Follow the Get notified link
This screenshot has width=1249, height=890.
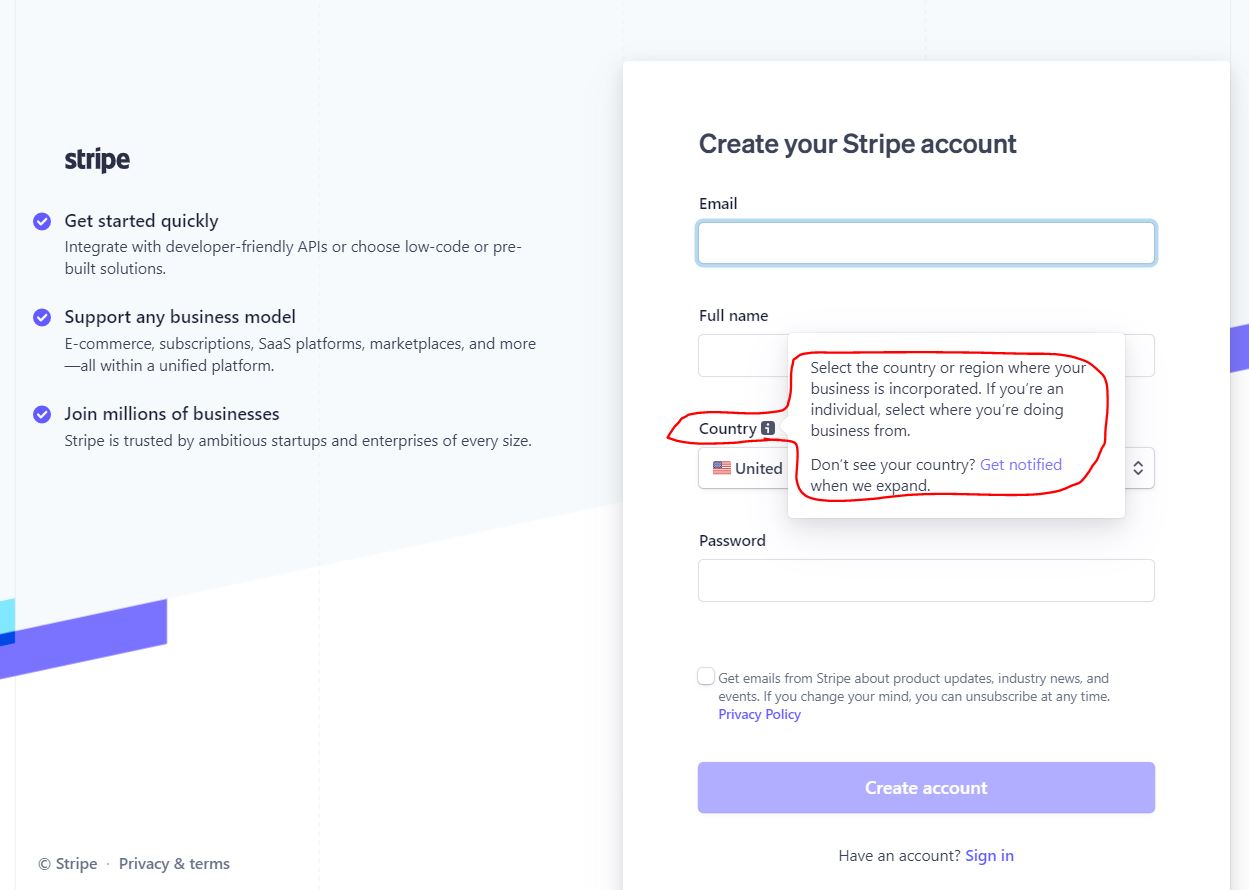[x=1021, y=465]
